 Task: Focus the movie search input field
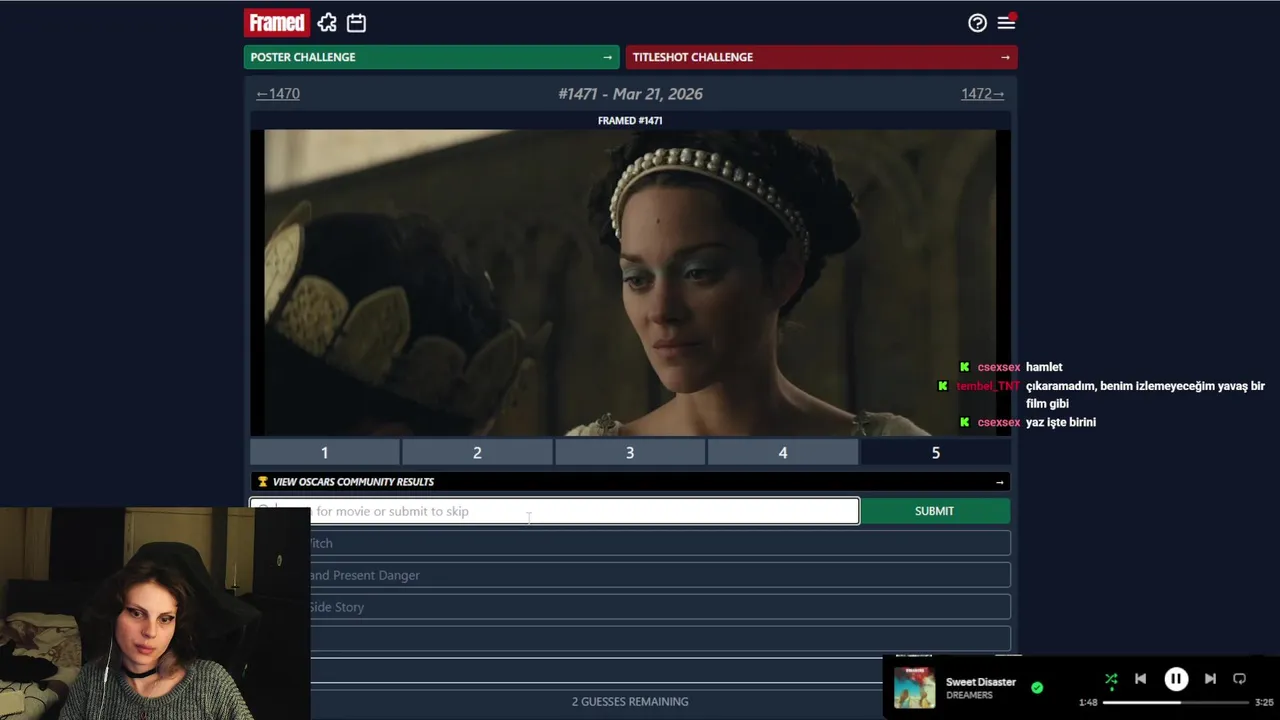(x=554, y=511)
